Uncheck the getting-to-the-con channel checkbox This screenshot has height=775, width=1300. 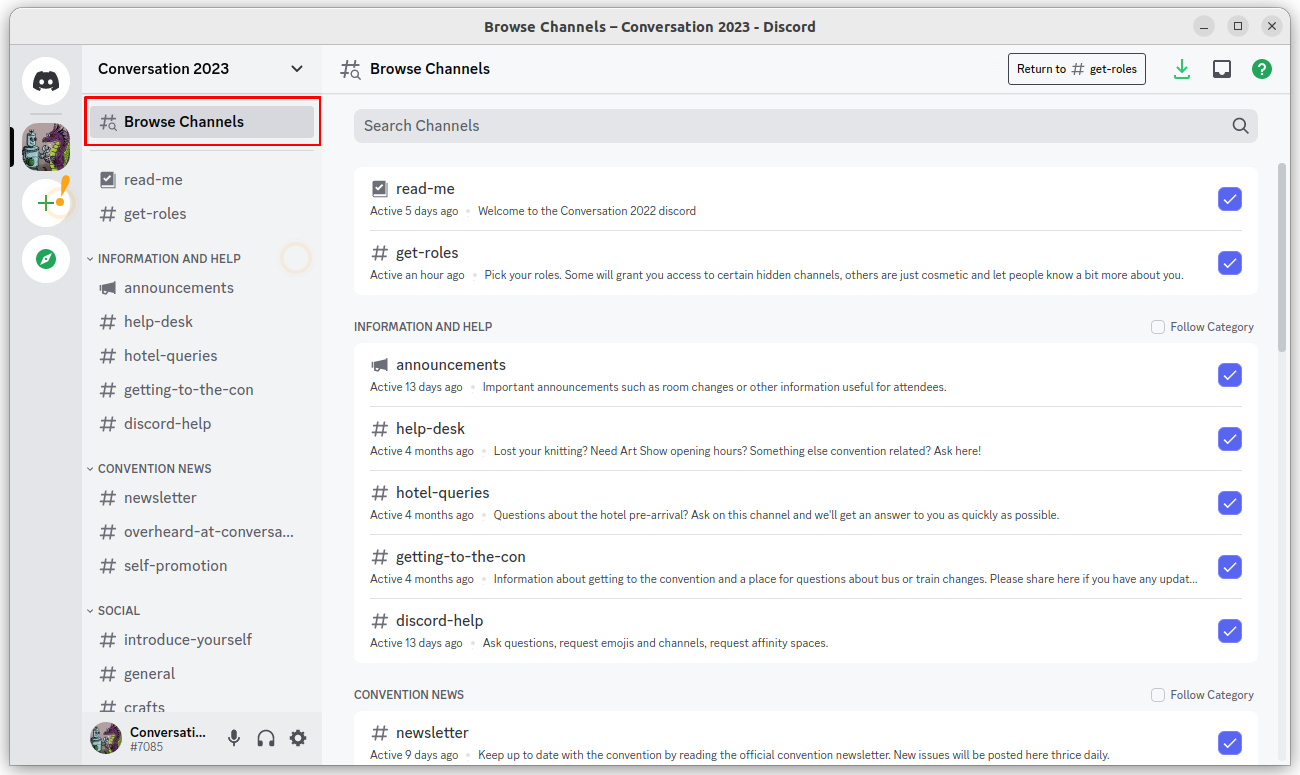1230,567
